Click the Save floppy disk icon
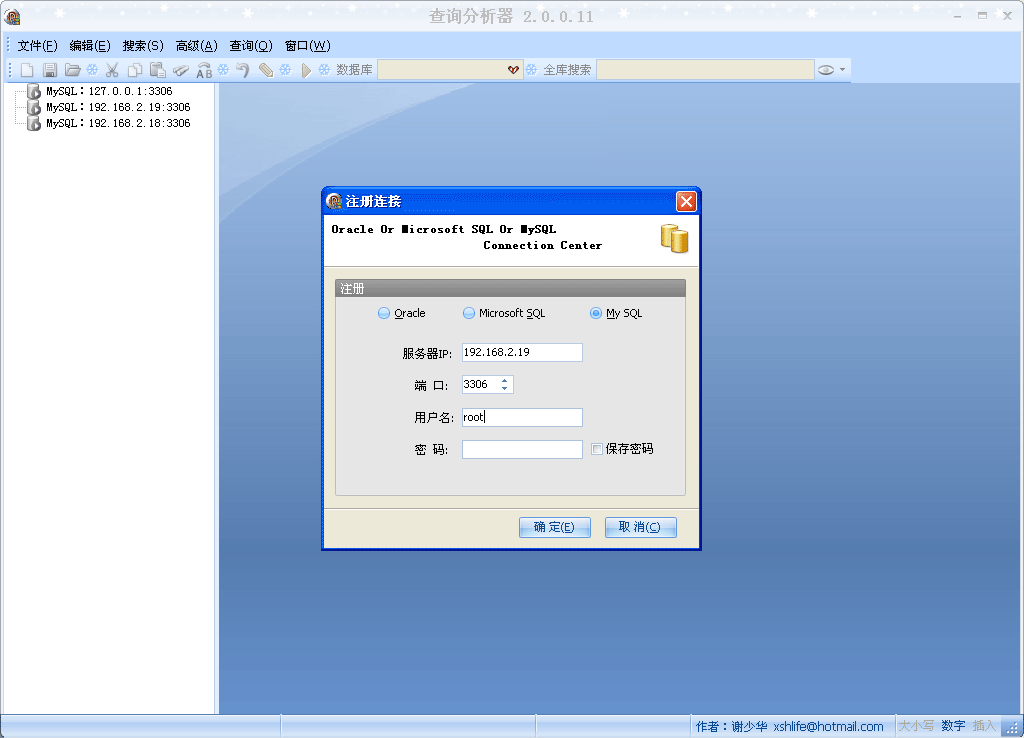The image size is (1024, 738). [50, 70]
